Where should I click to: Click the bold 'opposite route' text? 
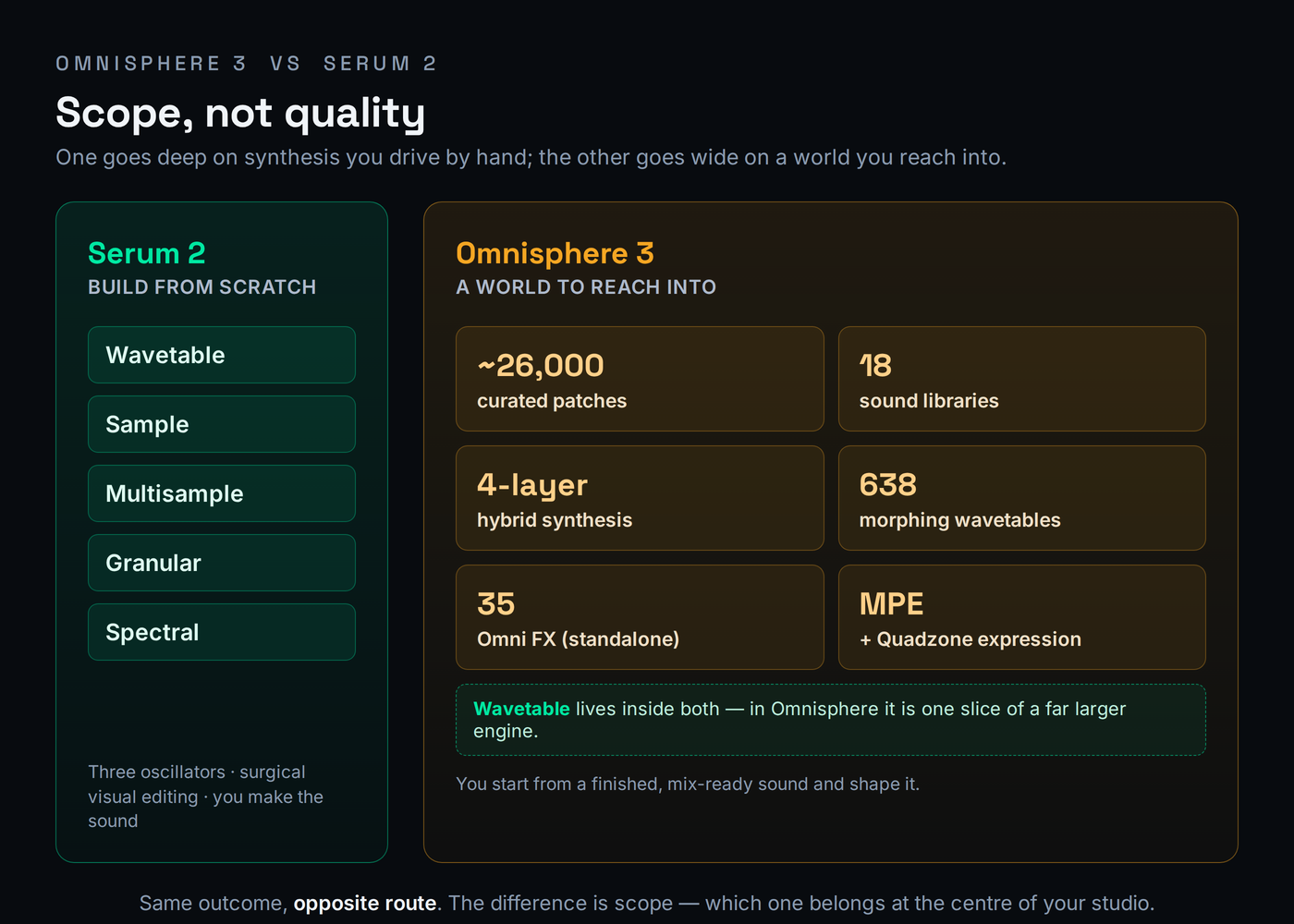(x=365, y=903)
